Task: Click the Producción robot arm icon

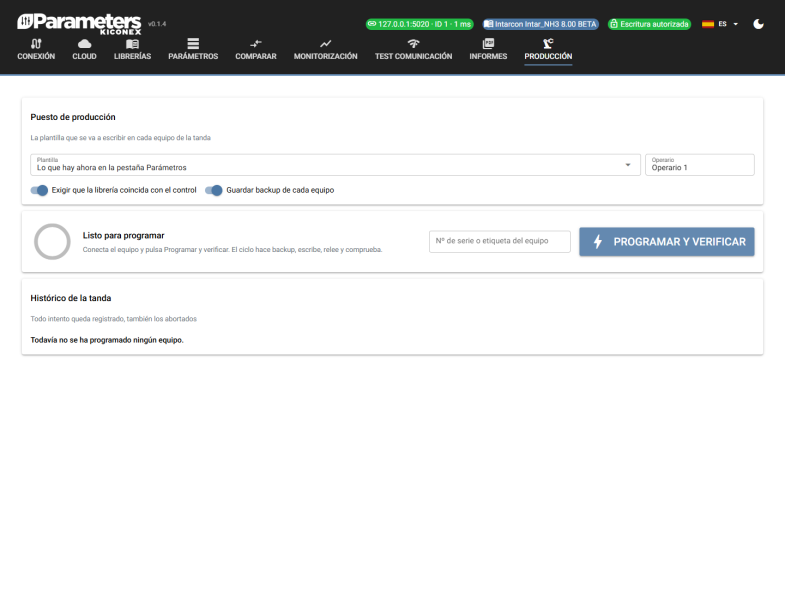Action: coord(548,44)
